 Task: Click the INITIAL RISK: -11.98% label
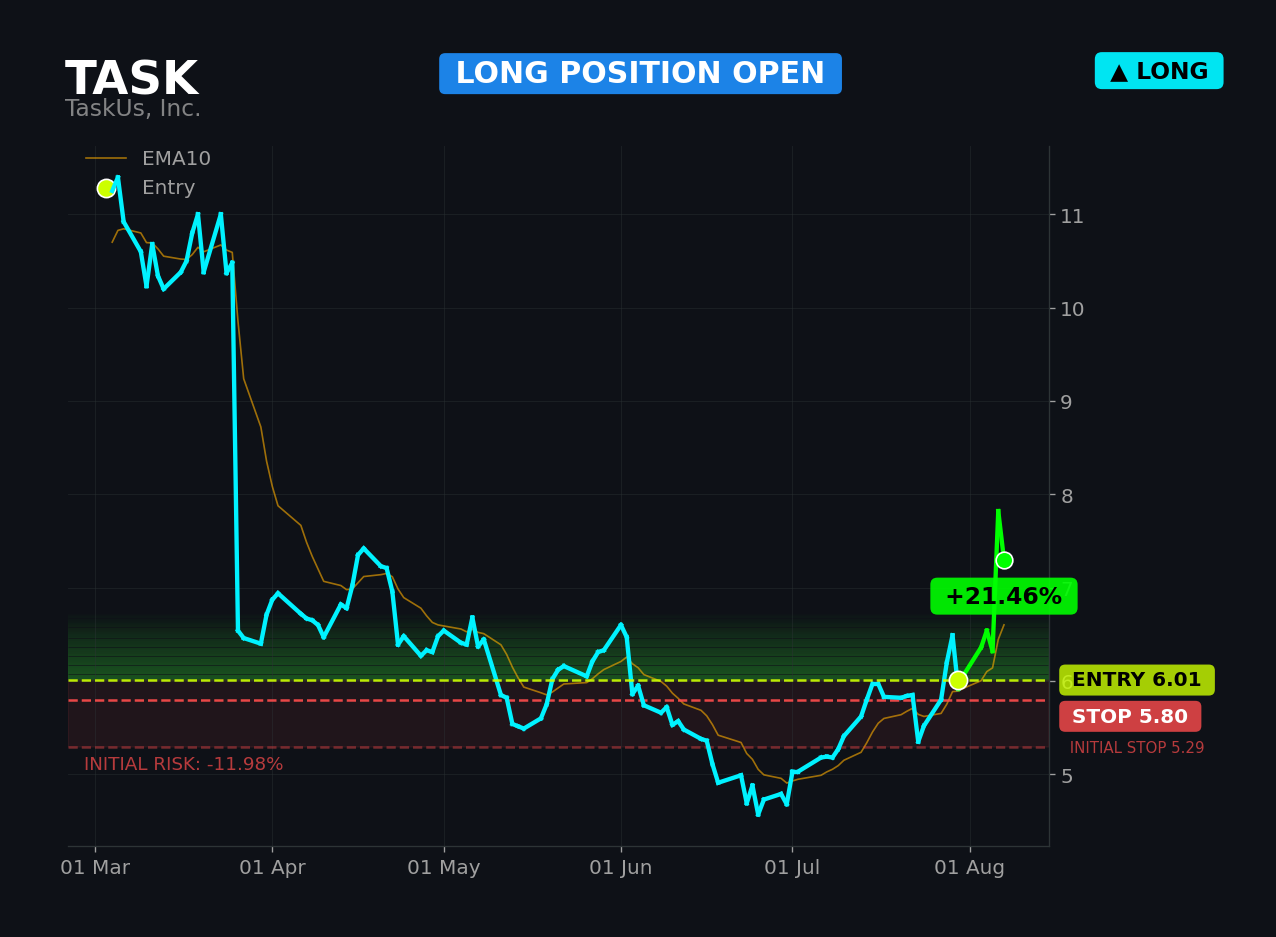pos(183,764)
